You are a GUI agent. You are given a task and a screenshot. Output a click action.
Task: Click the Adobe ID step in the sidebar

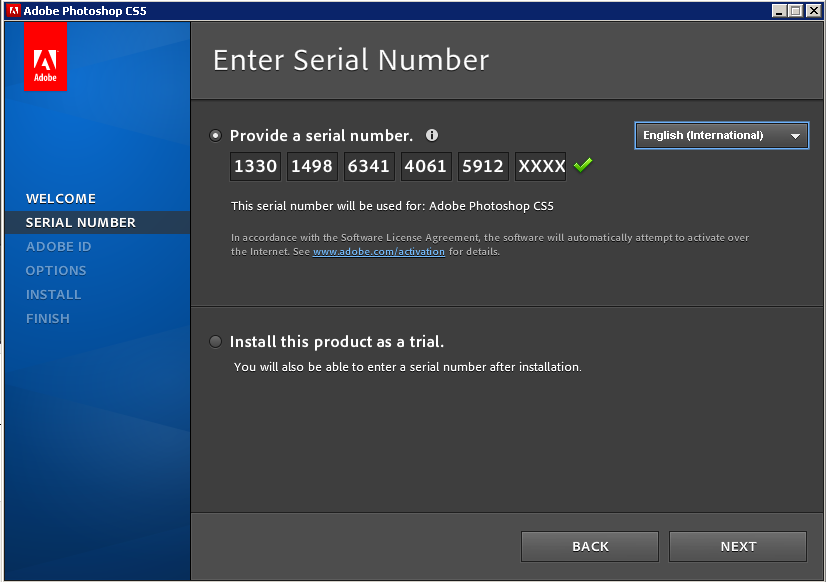click(x=58, y=246)
